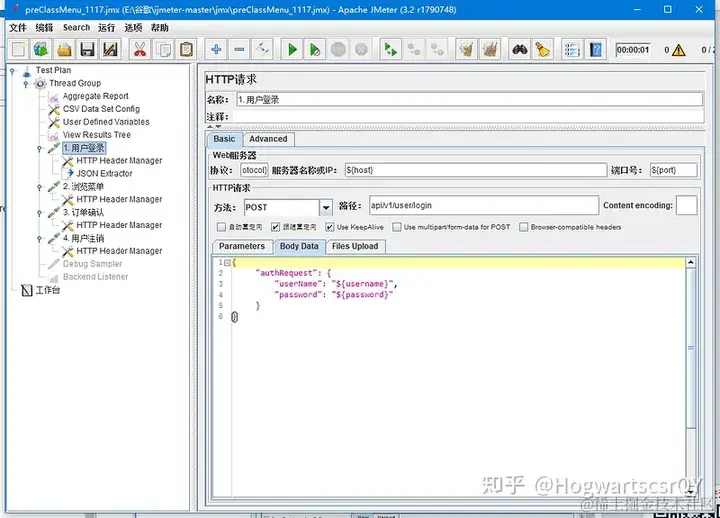Image resolution: width=720 pixels, height=518 pixels.
Task: Click the Shutdown icon
Action: click(x=361, y=49)
